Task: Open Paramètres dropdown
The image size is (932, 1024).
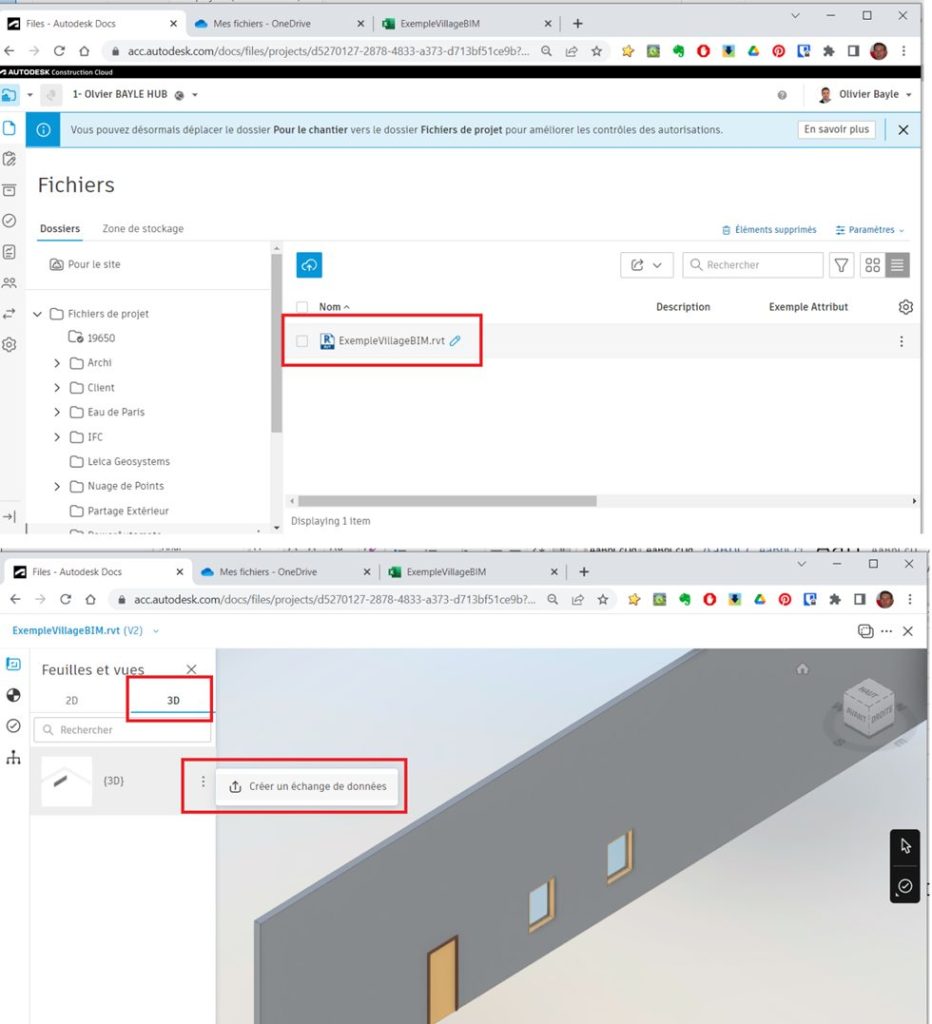Action: (x=870, y=230)
